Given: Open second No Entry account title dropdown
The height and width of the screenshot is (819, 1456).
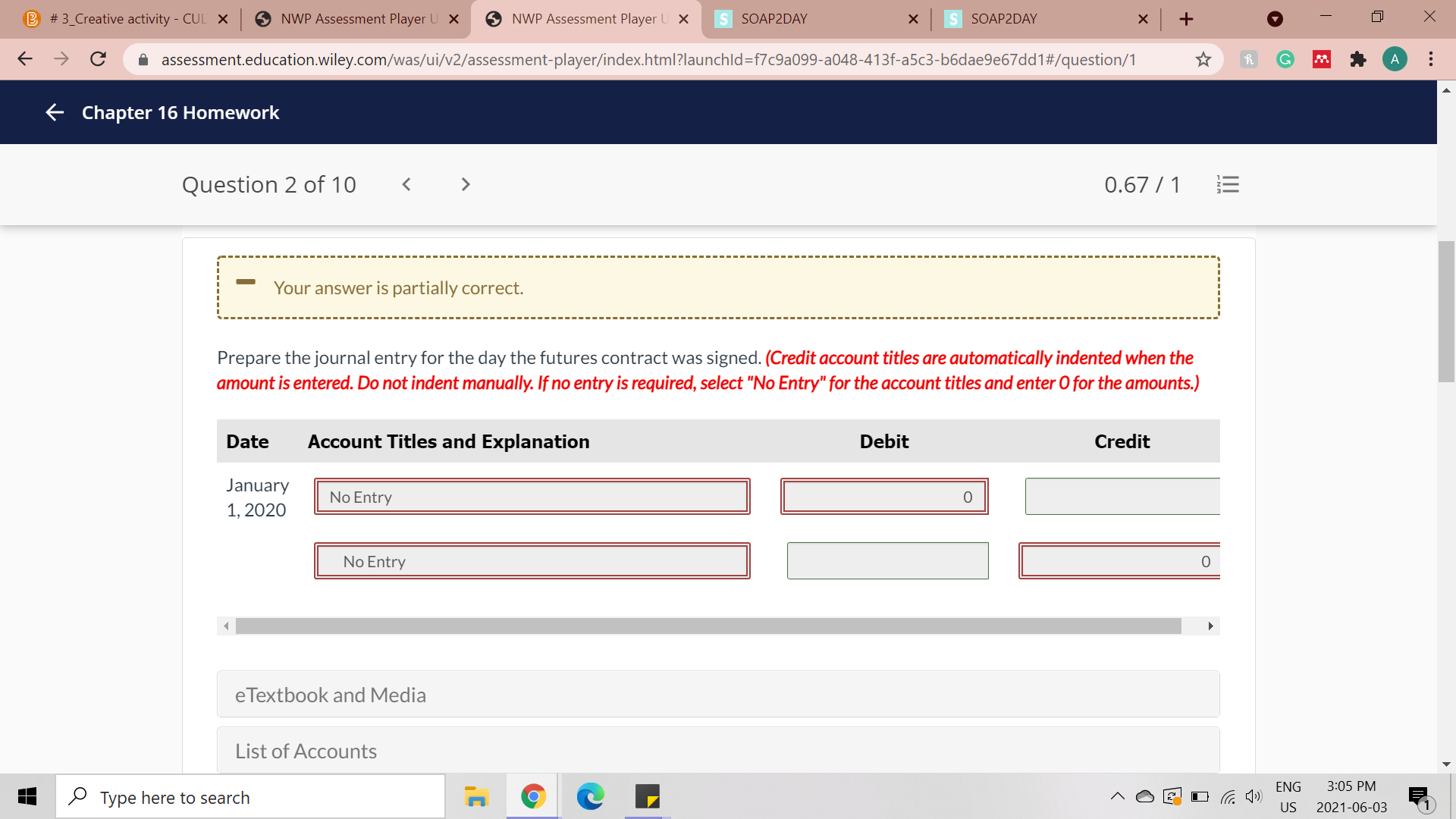Looking at the screenshot, I should pyautogui.click(x=532, y=561).
